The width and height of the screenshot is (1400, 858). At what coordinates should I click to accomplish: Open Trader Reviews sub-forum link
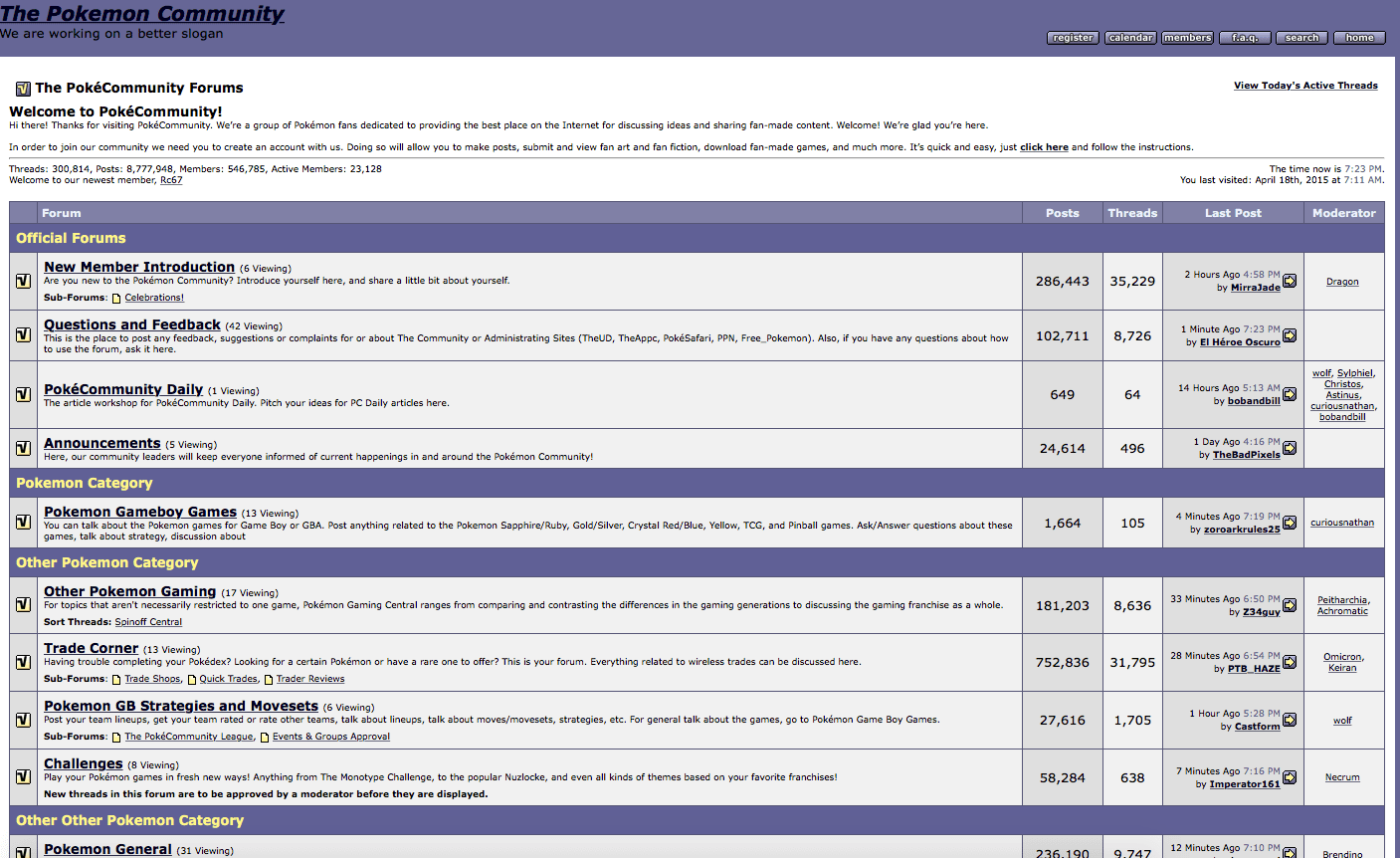pos(310,679)
